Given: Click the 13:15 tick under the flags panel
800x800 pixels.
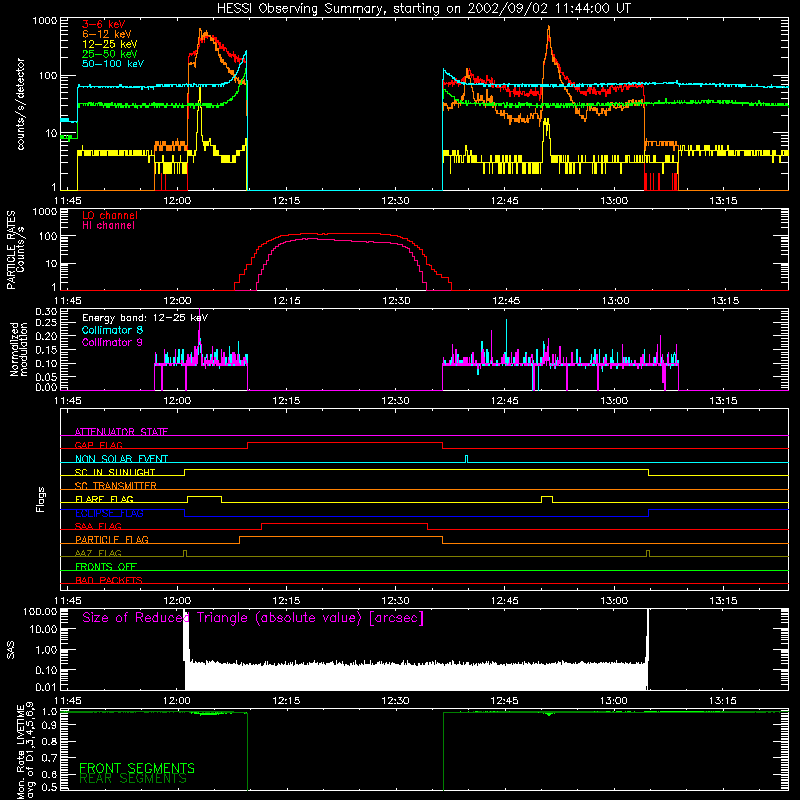Looking at the screenshot, I should pos(723,601).
